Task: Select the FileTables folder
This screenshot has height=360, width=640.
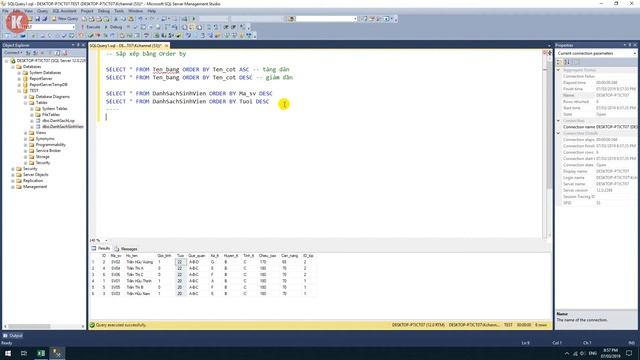Action: point(51,115)
